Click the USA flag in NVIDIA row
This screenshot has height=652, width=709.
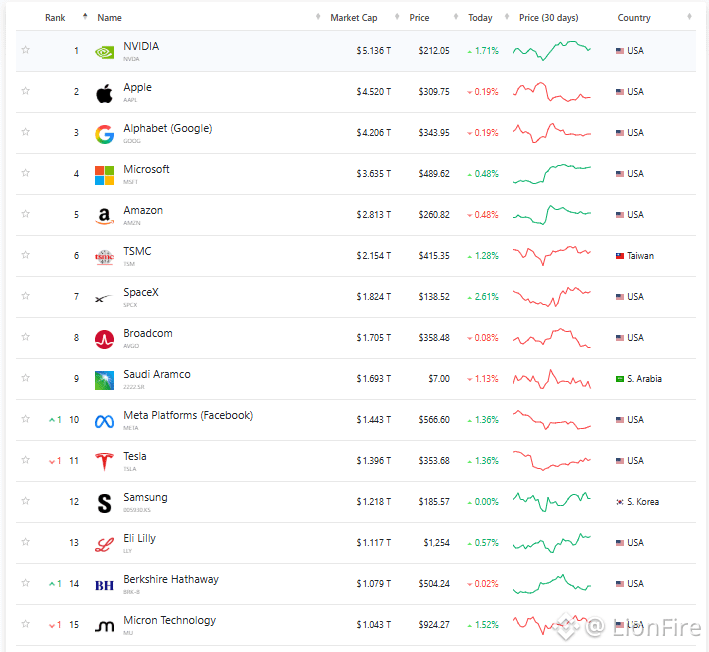(620, 51)
